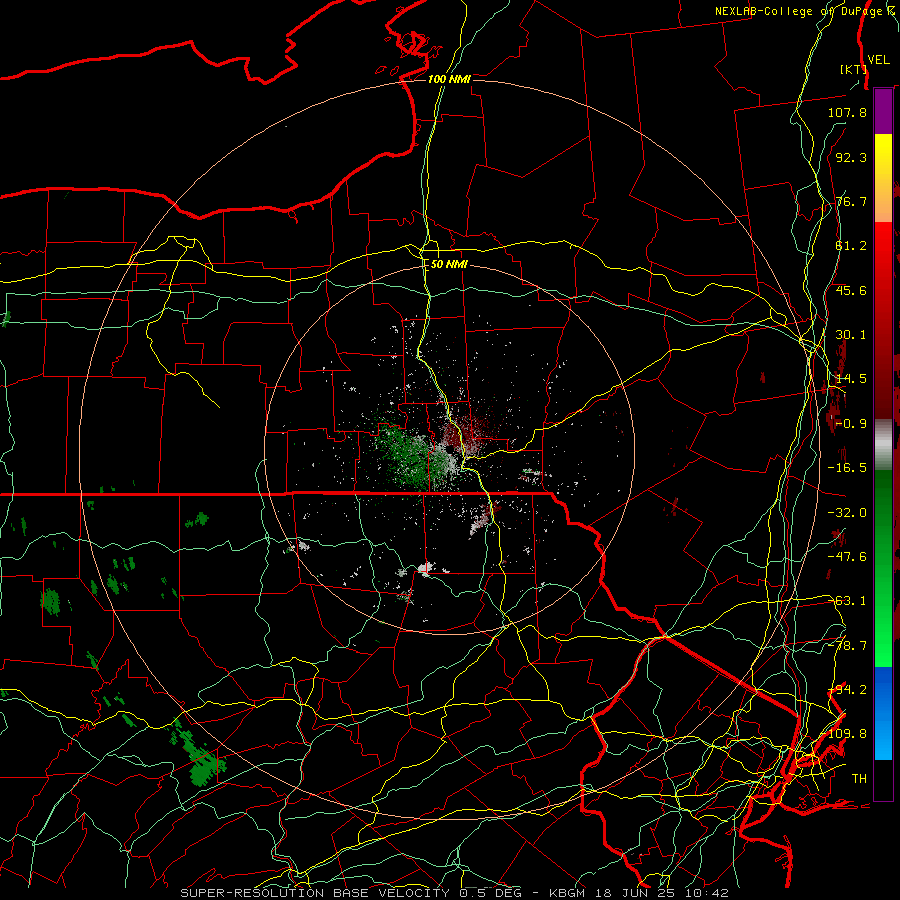Image resolution: width=900 pixels, height=900 pixels.
Task: Click the -0.9 velocity scale value
Action: point(851,424)
